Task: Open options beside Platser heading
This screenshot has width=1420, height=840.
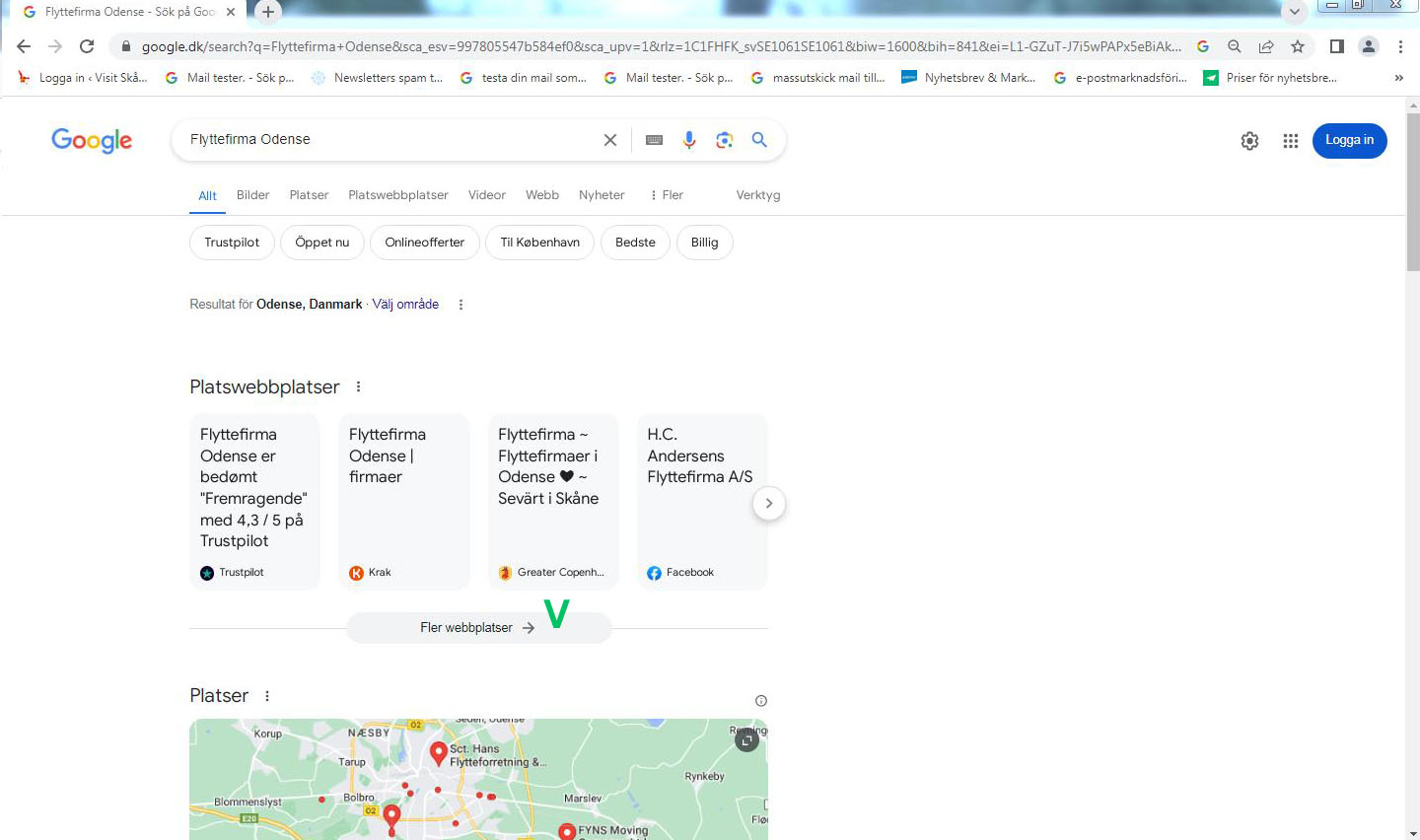Action: (266, 696)
